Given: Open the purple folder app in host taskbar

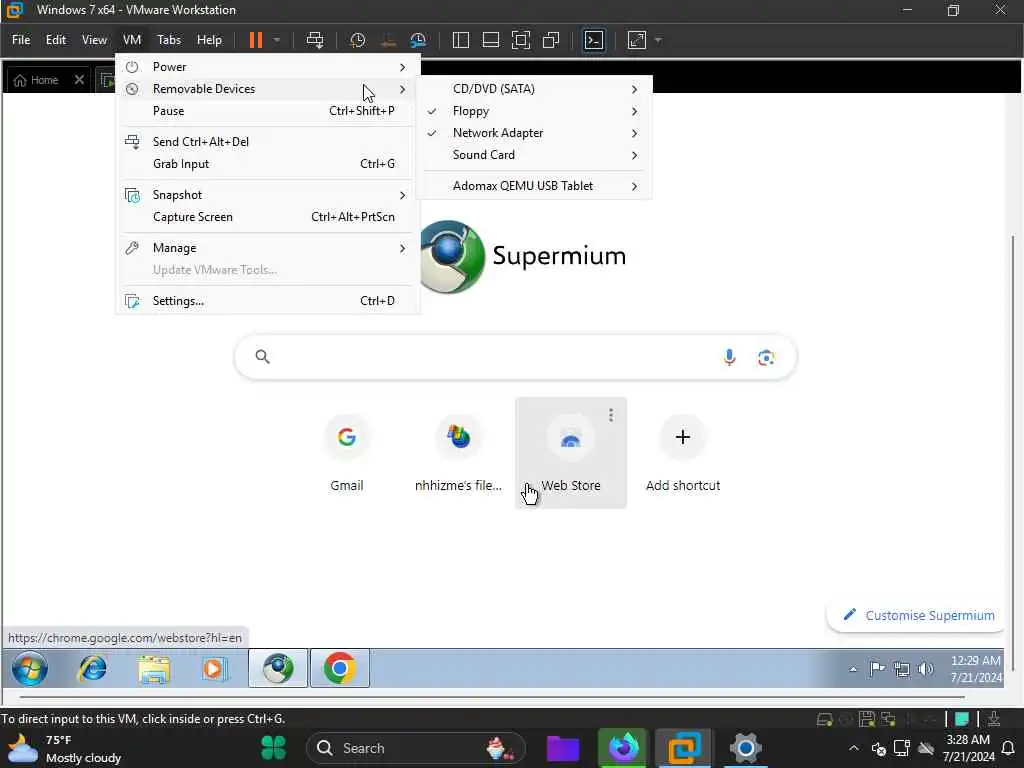Looking at the screenshot, I should click(x=562, y=748).
